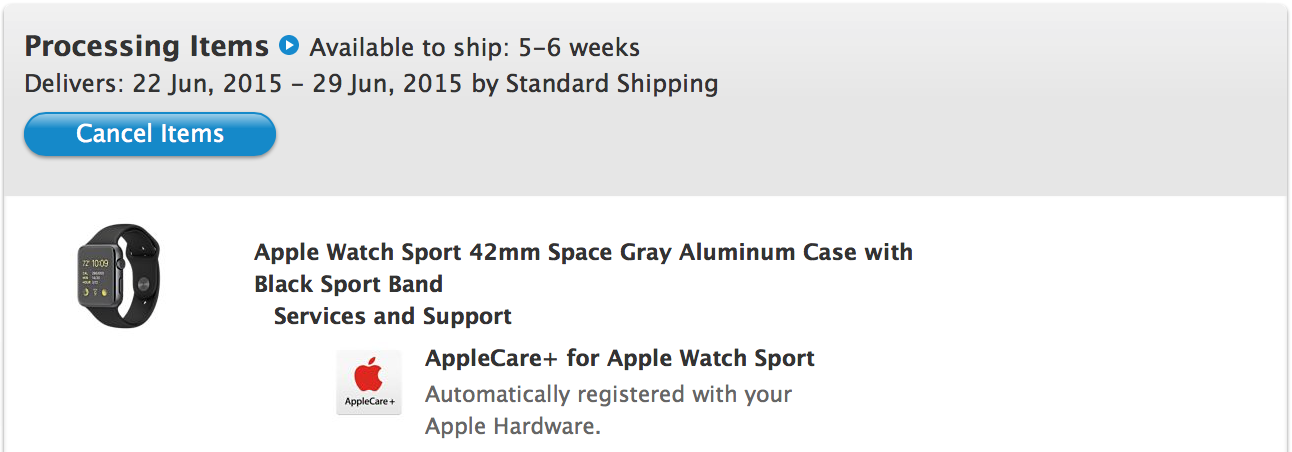Click the Apple Watch Sport 42mm product title
This screenshot has width=1292, height=452.
tap(583, 252)
